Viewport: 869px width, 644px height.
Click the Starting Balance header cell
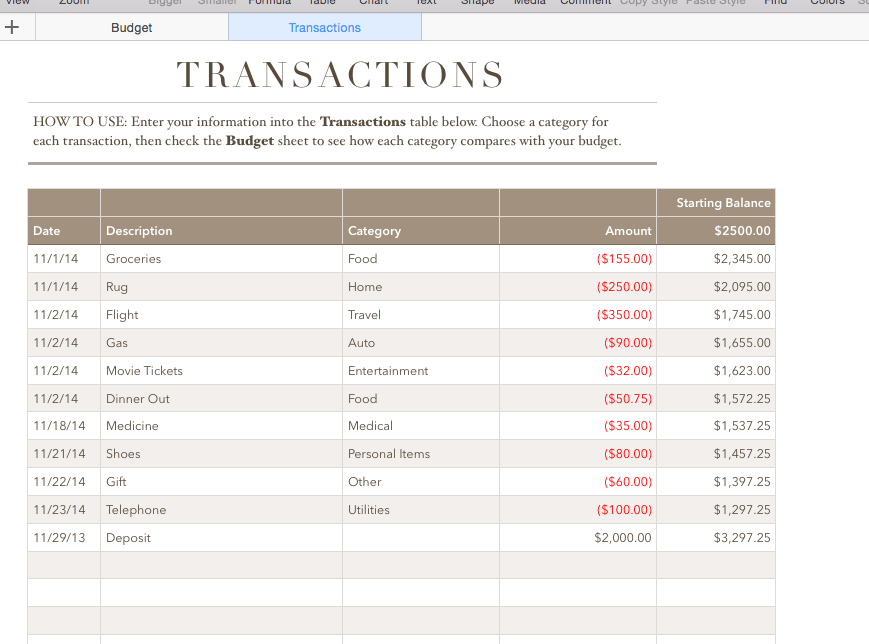coord(716,203)
